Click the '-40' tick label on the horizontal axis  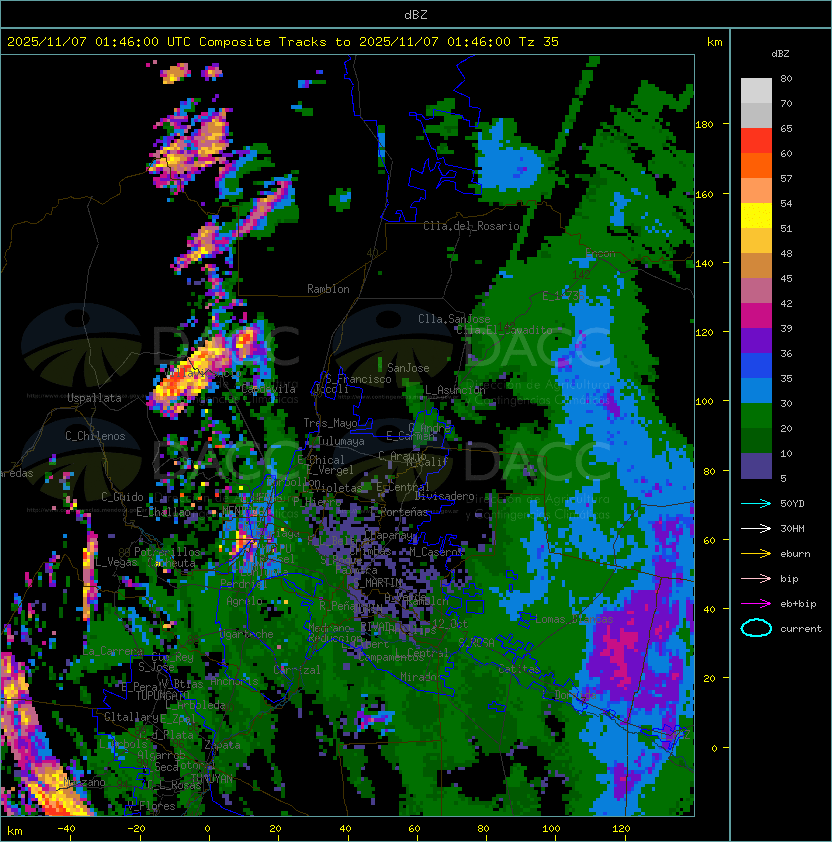pos(67,829)
